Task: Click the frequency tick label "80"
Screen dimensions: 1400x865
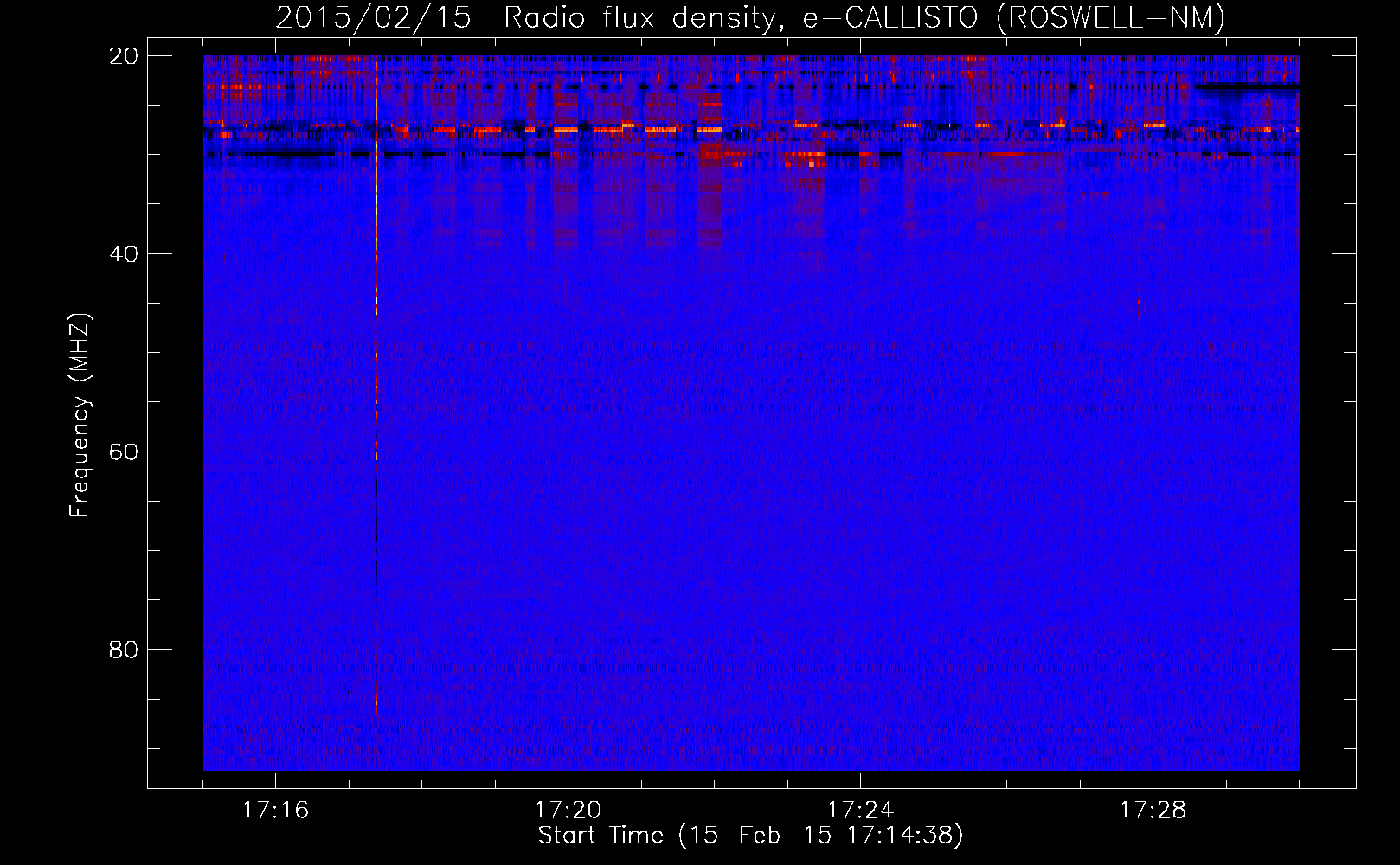Action: (124, 650)
